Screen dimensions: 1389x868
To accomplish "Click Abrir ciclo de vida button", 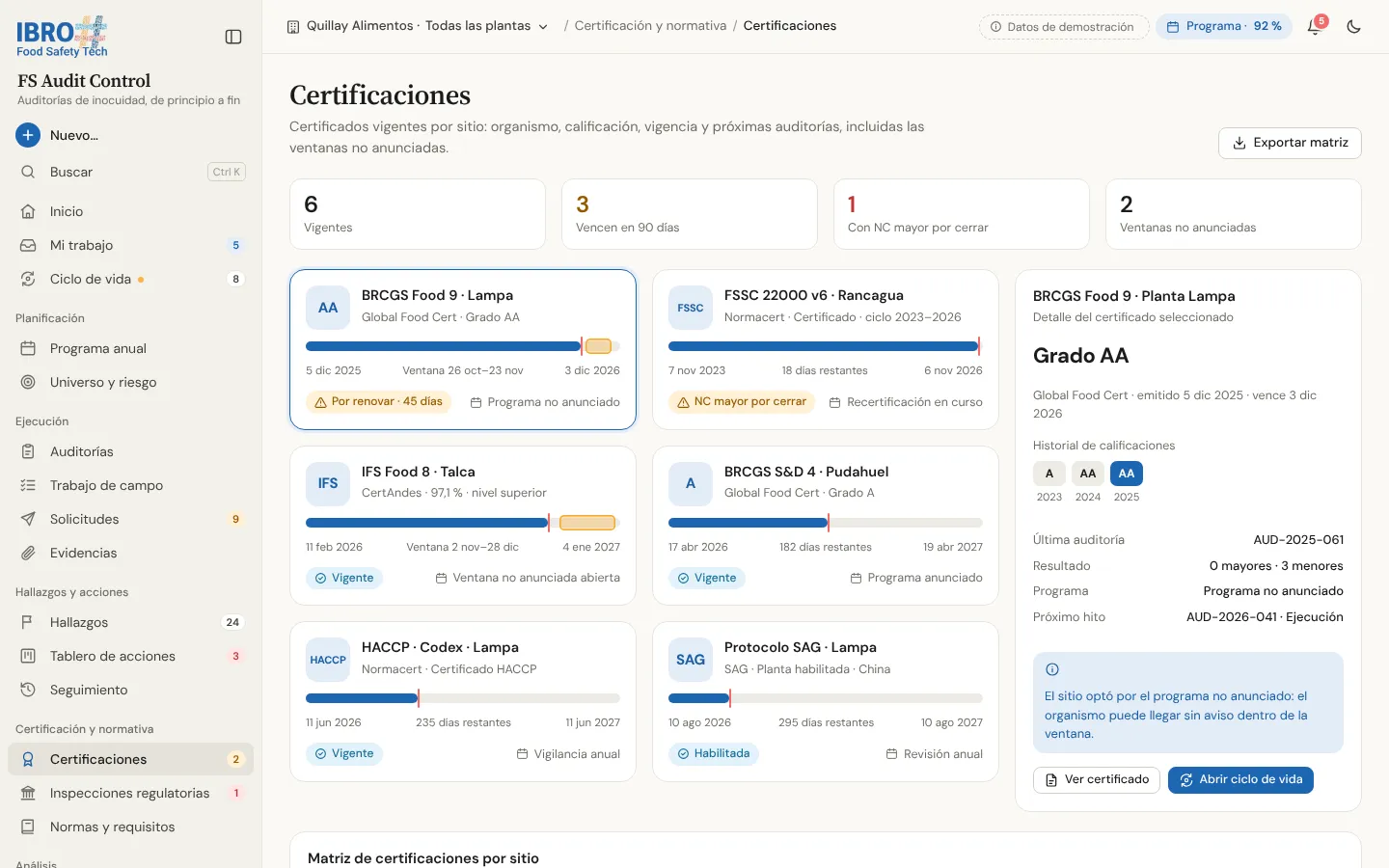I will pyautogui.click(x=1240, y=779).
